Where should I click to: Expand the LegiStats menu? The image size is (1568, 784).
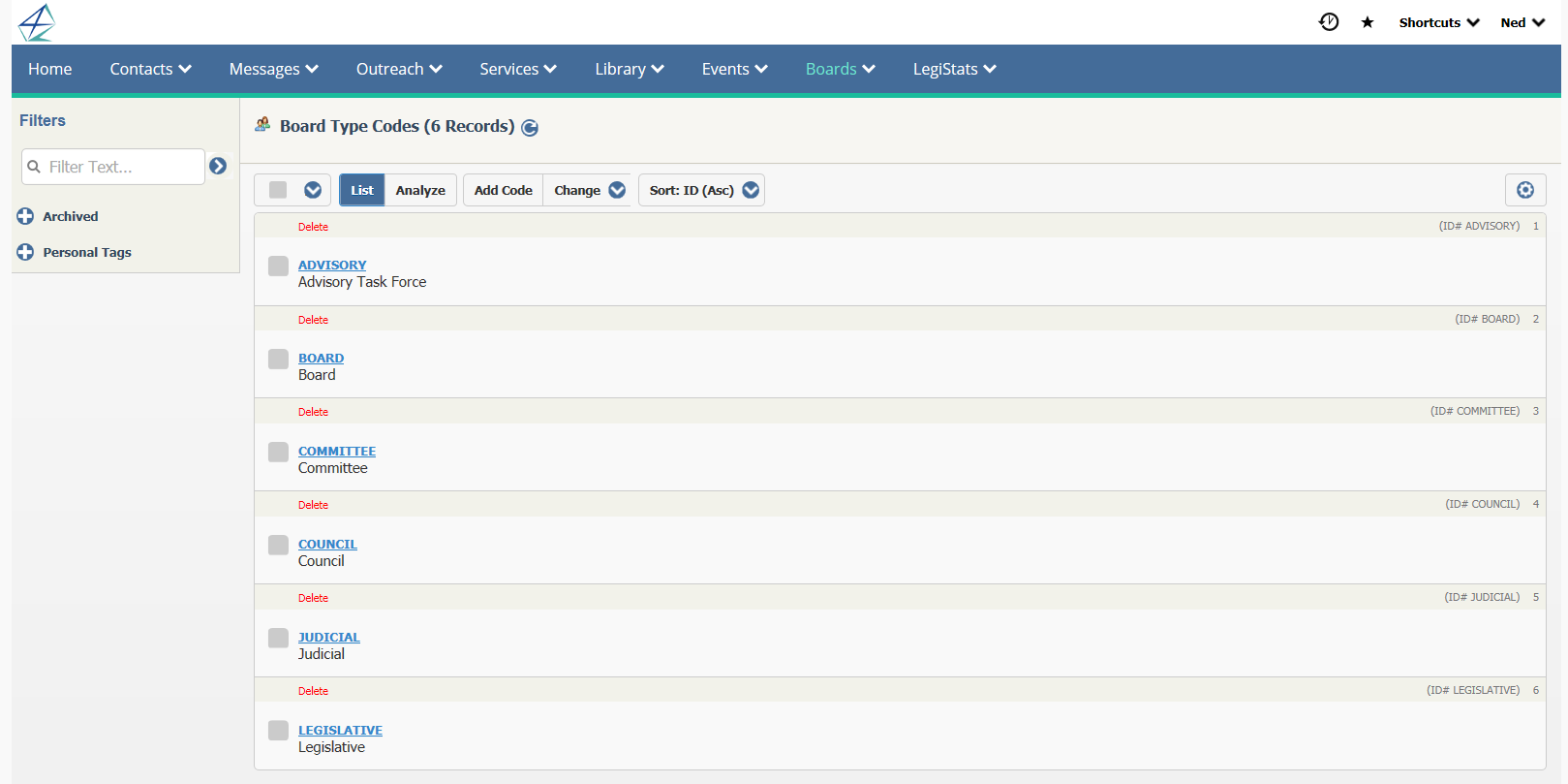[x=955, y=69]
